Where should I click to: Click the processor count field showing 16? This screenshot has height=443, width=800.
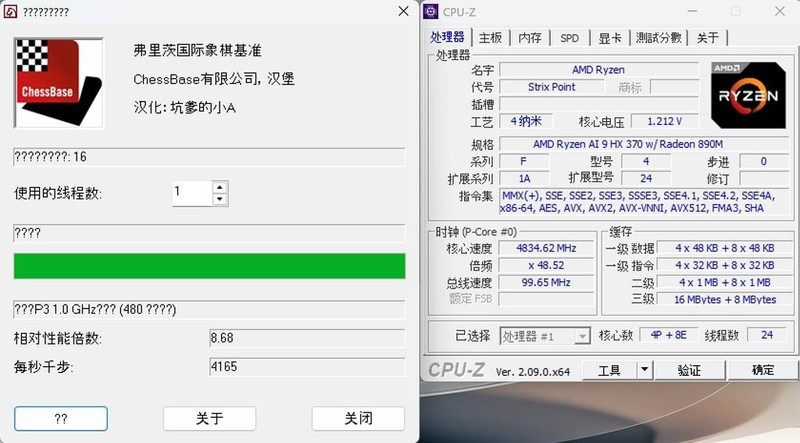coord(209,157)
